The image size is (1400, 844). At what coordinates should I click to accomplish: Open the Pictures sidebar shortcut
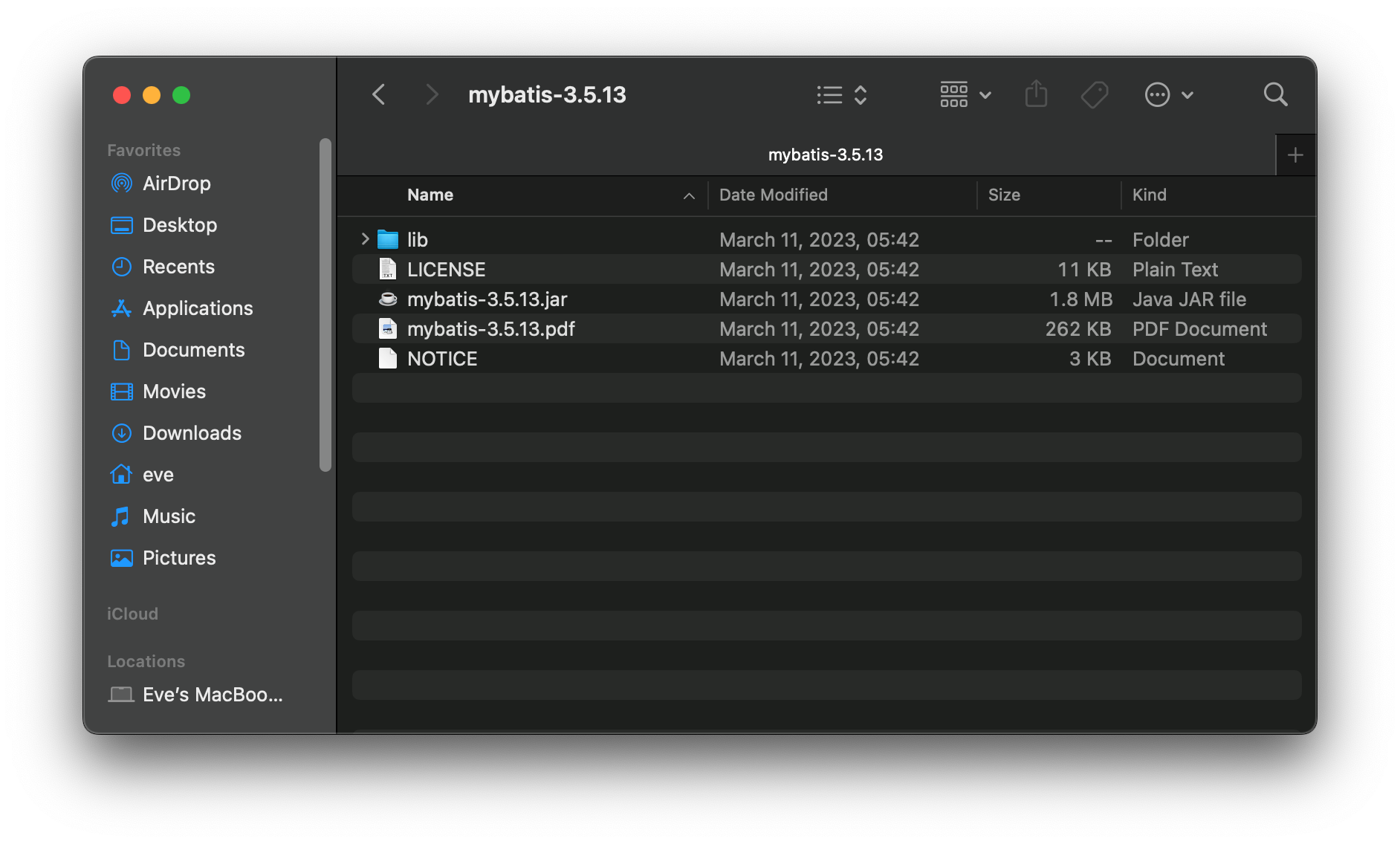179,557
